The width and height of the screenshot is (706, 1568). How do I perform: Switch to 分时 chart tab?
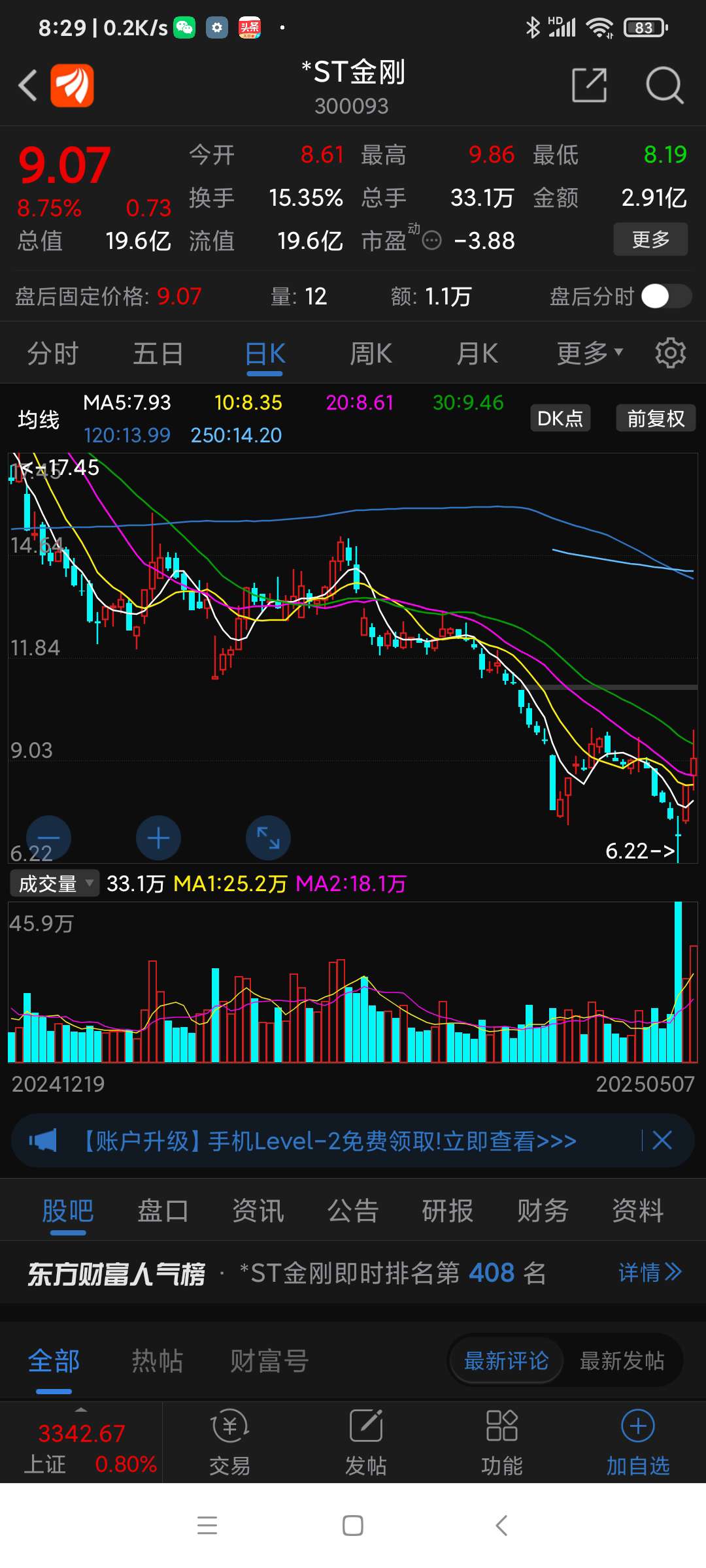(52, 353)
